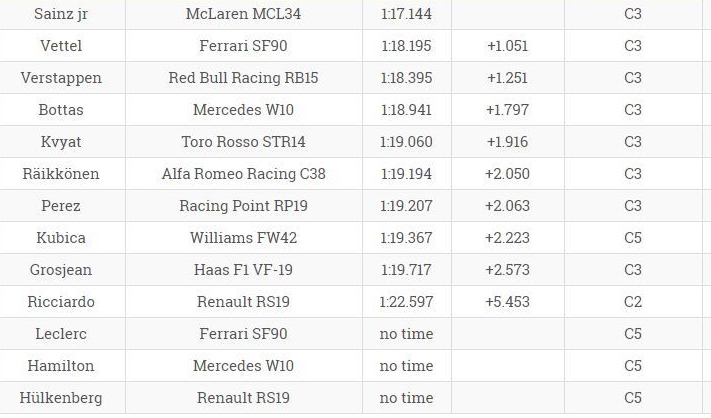Viewport: 711px width, 418px height.
Task: Select the 1:18.941 lap time
Action: pyautogui.click(x=406, y=110)
